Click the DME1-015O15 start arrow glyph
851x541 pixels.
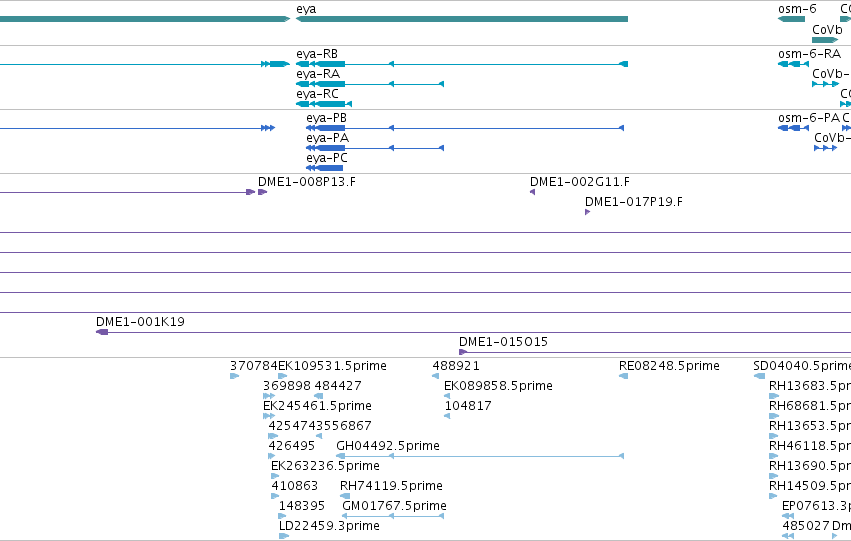(x=463, y=352)
